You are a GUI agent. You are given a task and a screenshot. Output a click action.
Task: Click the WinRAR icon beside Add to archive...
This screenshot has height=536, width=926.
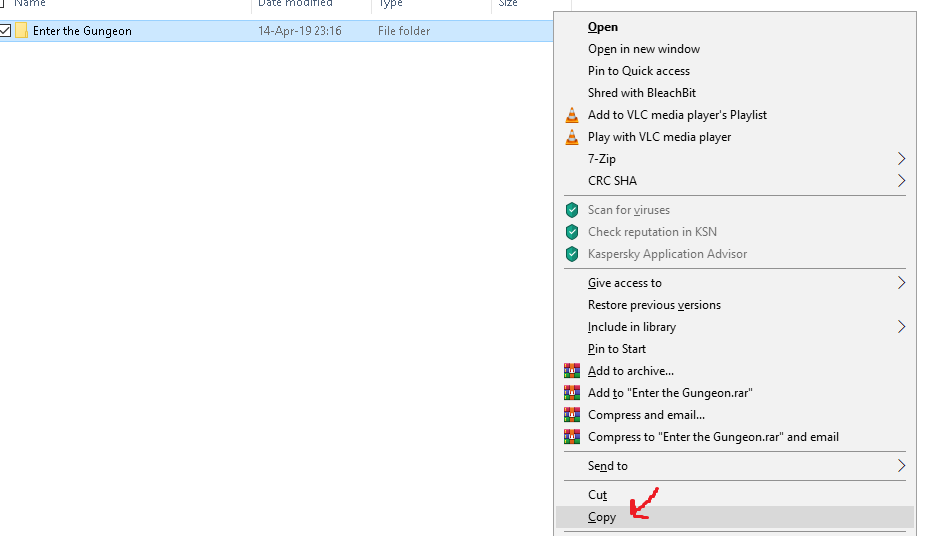tap(572, 371)
